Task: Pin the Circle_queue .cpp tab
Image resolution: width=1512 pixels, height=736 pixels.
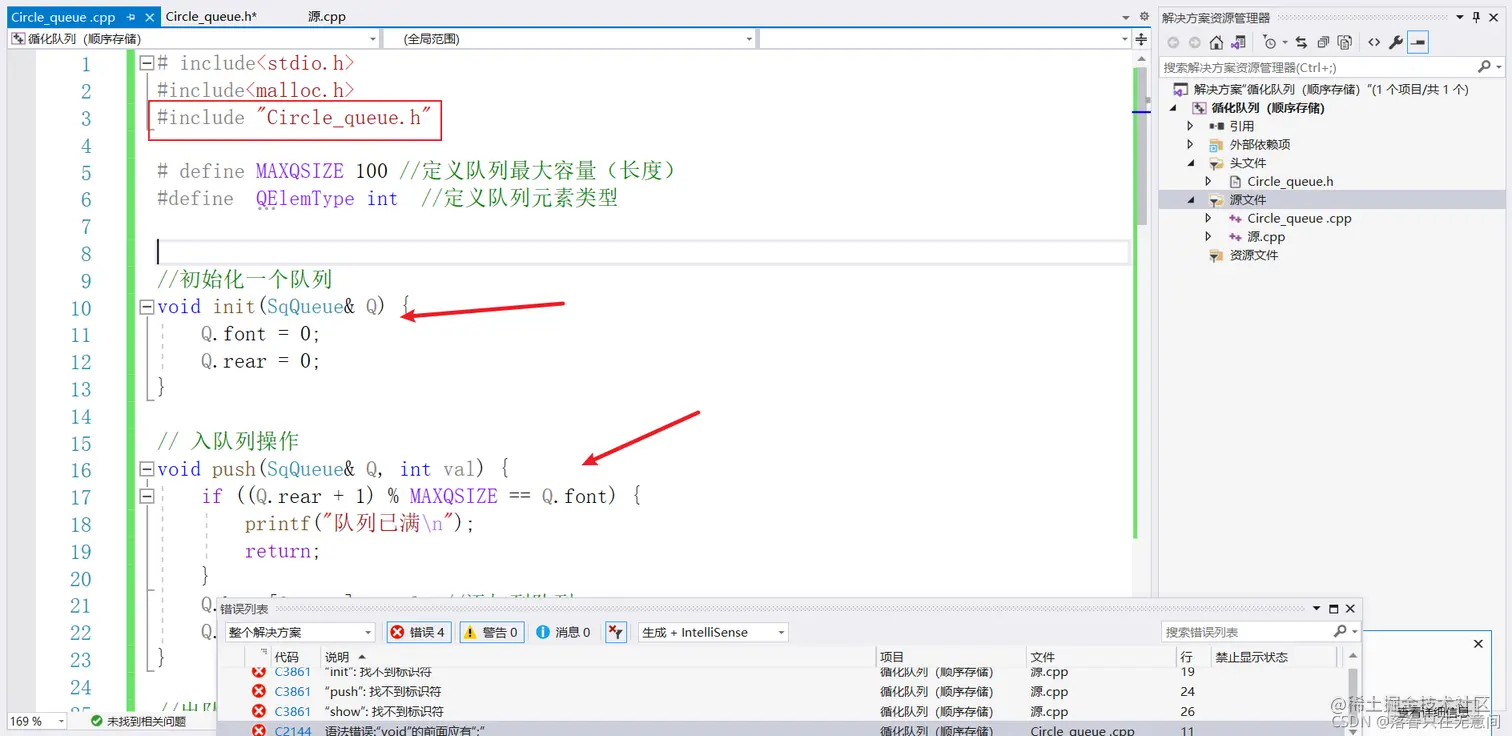Action: point(131,17)
